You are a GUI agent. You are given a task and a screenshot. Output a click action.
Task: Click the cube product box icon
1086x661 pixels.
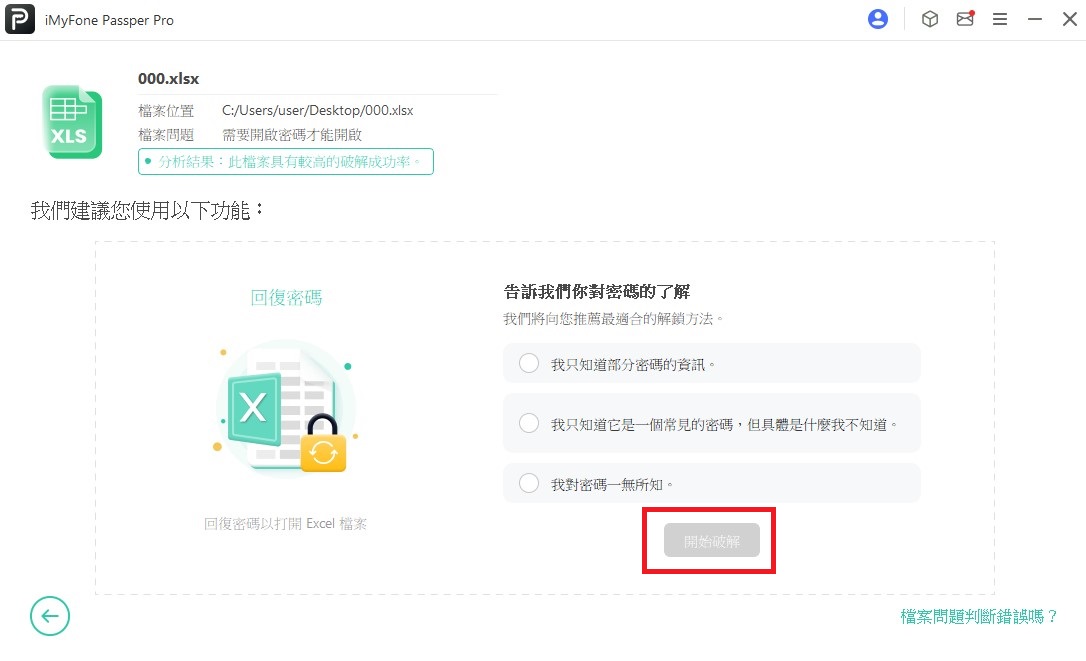[x=930, y=19]
